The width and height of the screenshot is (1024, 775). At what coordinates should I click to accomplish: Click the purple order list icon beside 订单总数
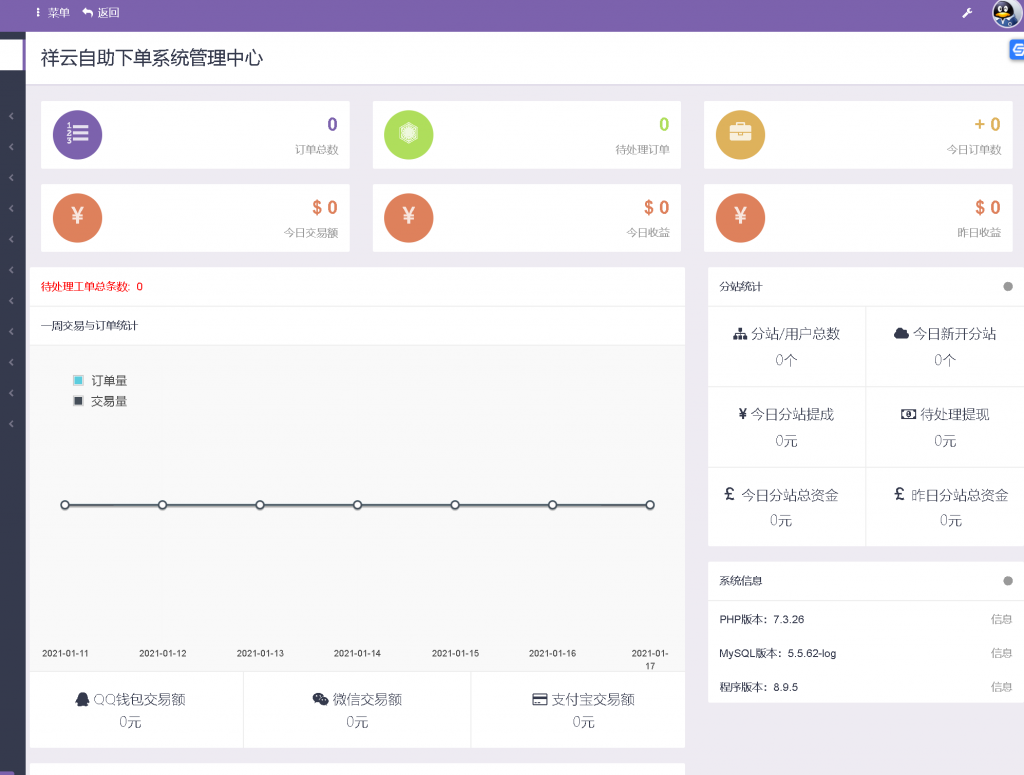point(77,134)
